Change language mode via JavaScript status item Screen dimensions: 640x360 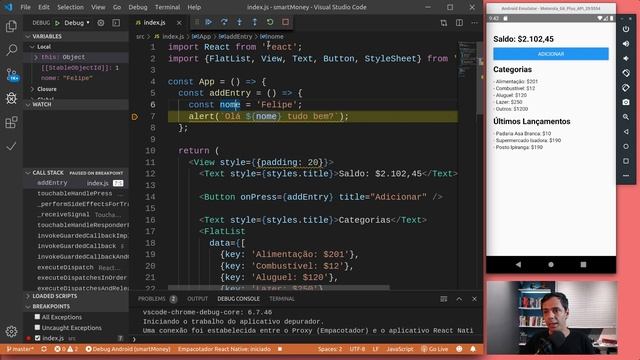click(400, 349)
